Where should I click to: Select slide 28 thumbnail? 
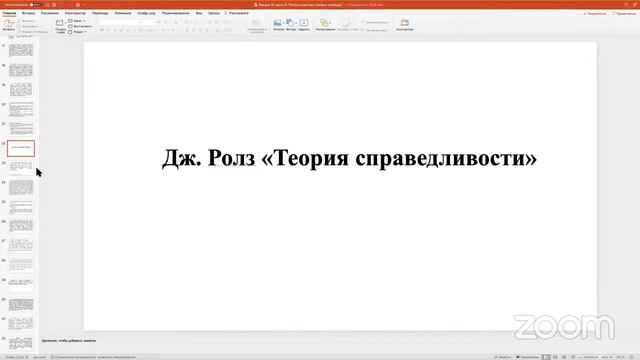[x=21, y=265]
